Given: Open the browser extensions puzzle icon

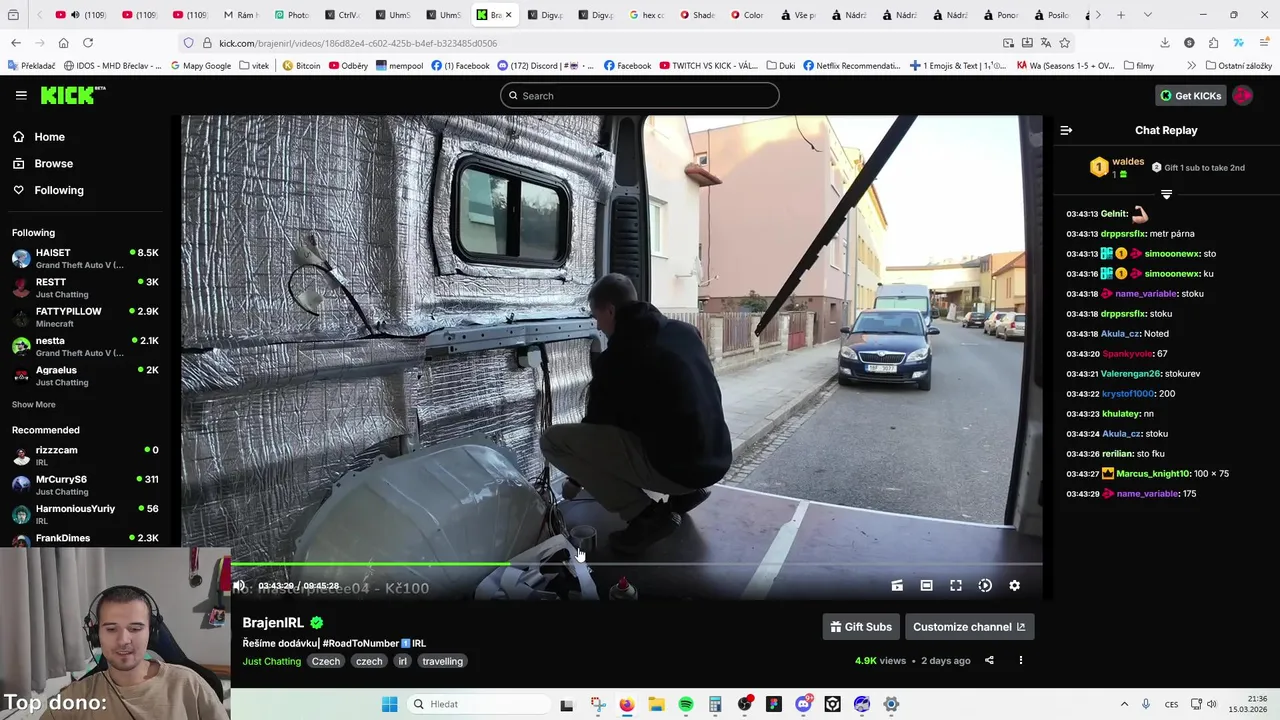Looking at the screenshot, I should coord(1213,43).
